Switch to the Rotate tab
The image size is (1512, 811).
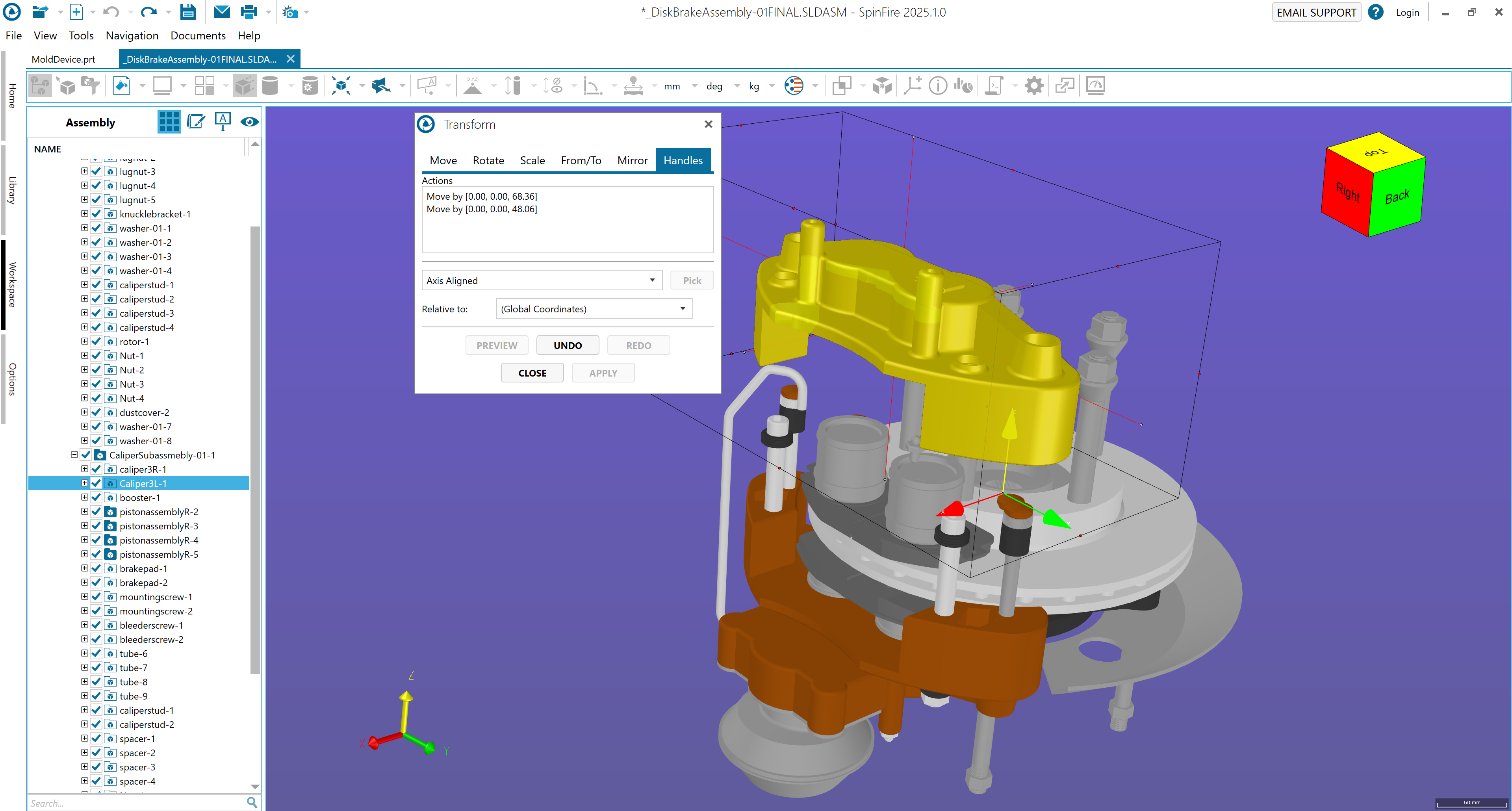pyautogui.click(x=488, y=160)
